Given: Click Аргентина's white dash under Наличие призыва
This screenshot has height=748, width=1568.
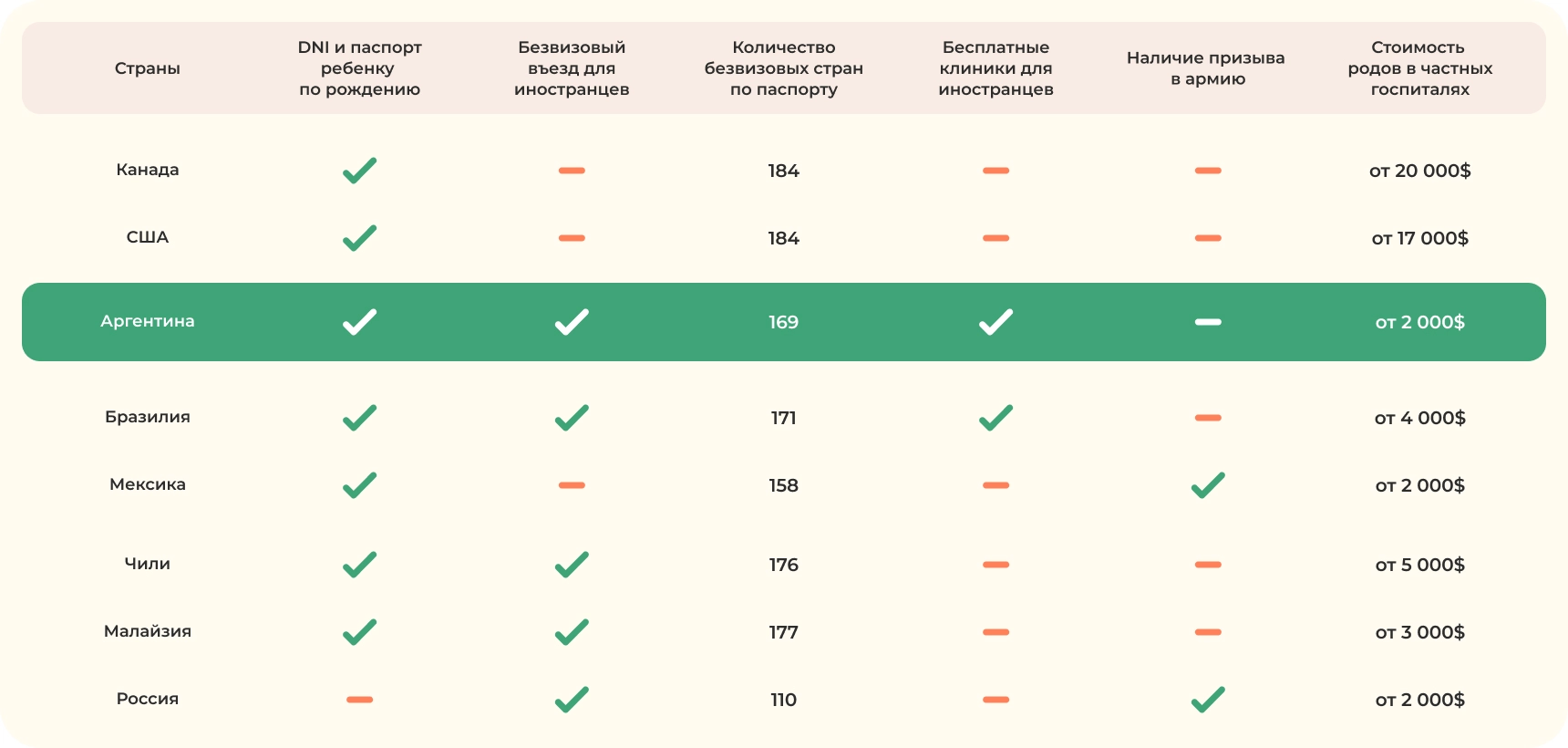Looking at the screenshot, I should coord(1208,322).
